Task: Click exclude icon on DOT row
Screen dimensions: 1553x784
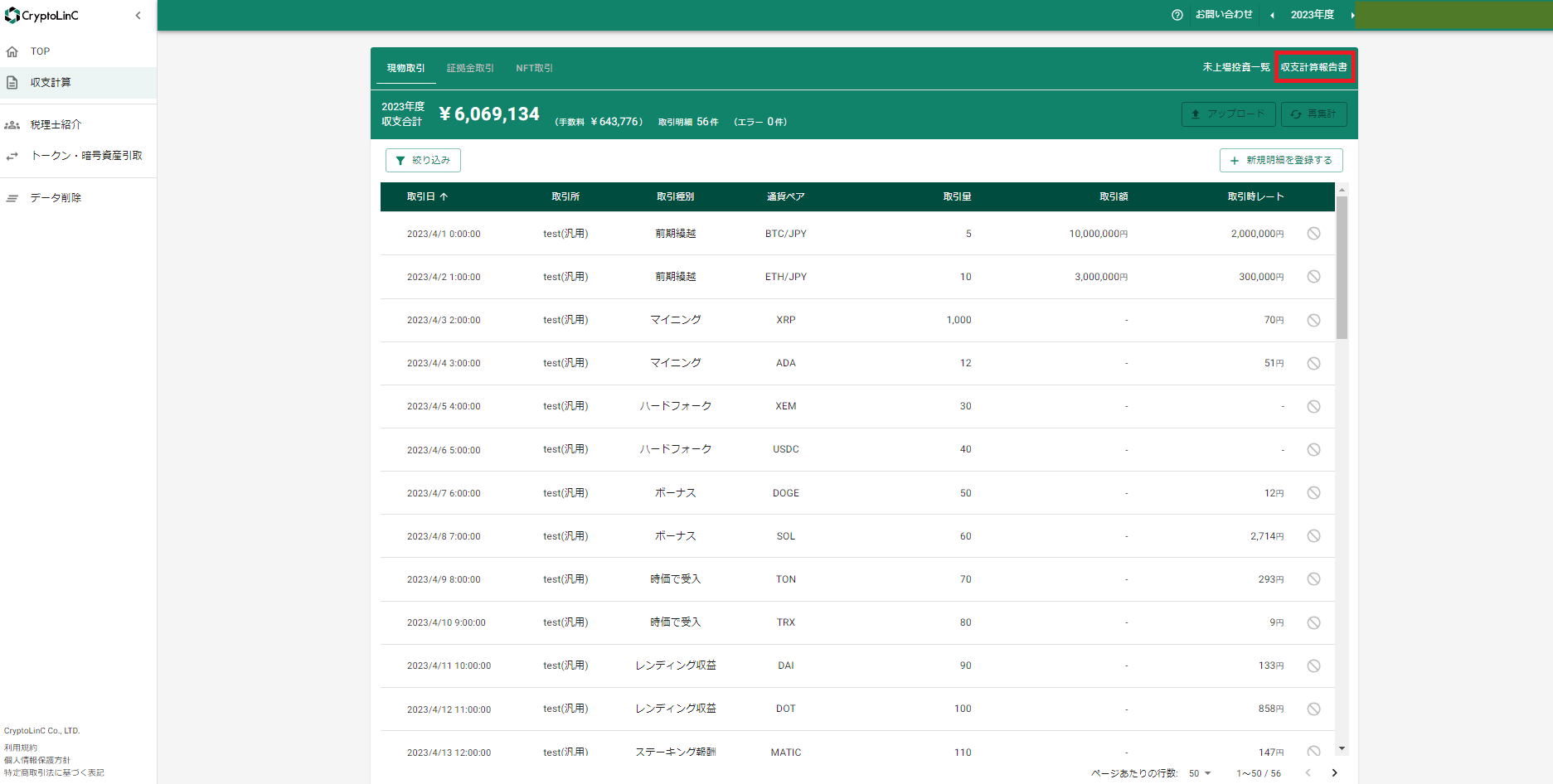Action: pyautogui.click(x=1313, y=709)
